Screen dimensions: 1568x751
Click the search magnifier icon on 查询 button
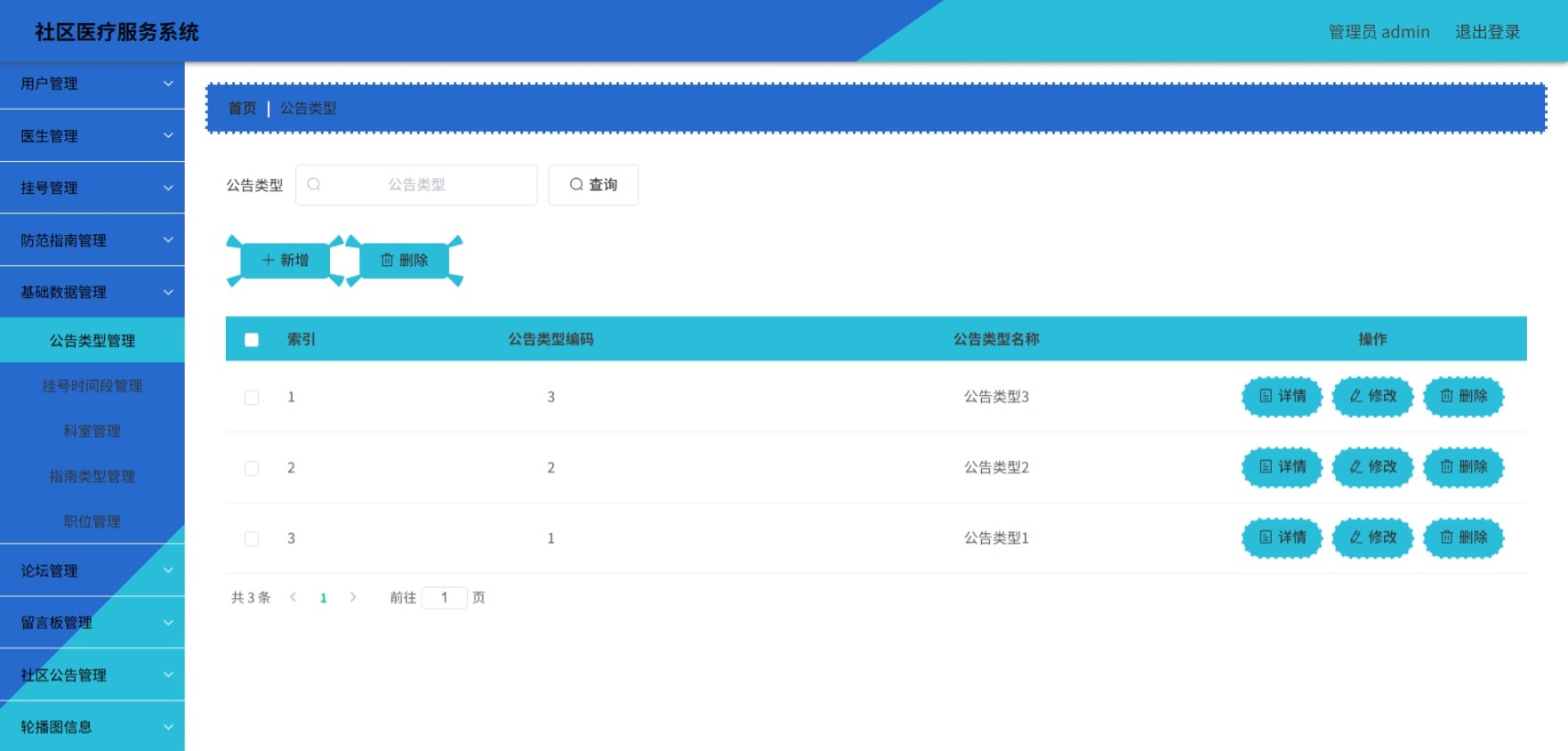click(x=576, y=184)
